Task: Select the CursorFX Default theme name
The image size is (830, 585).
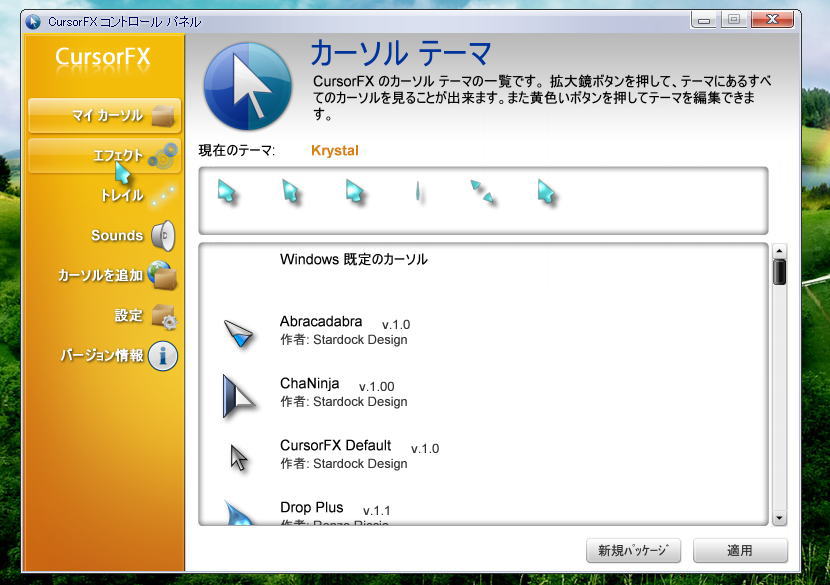Action: pyautogui.click(x=336, y=445)
